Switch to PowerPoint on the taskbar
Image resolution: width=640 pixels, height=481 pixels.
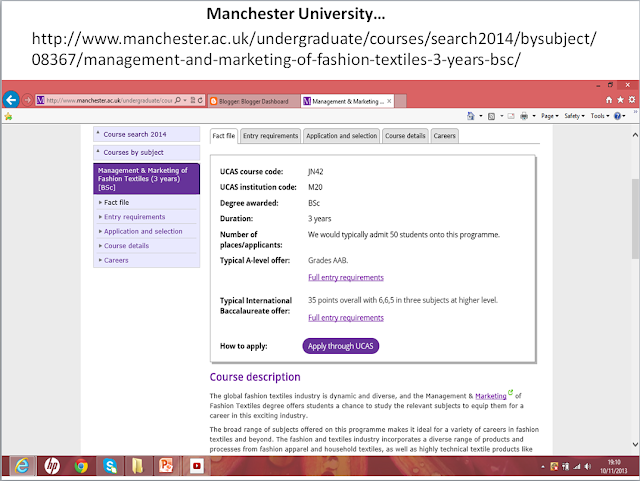166,465
